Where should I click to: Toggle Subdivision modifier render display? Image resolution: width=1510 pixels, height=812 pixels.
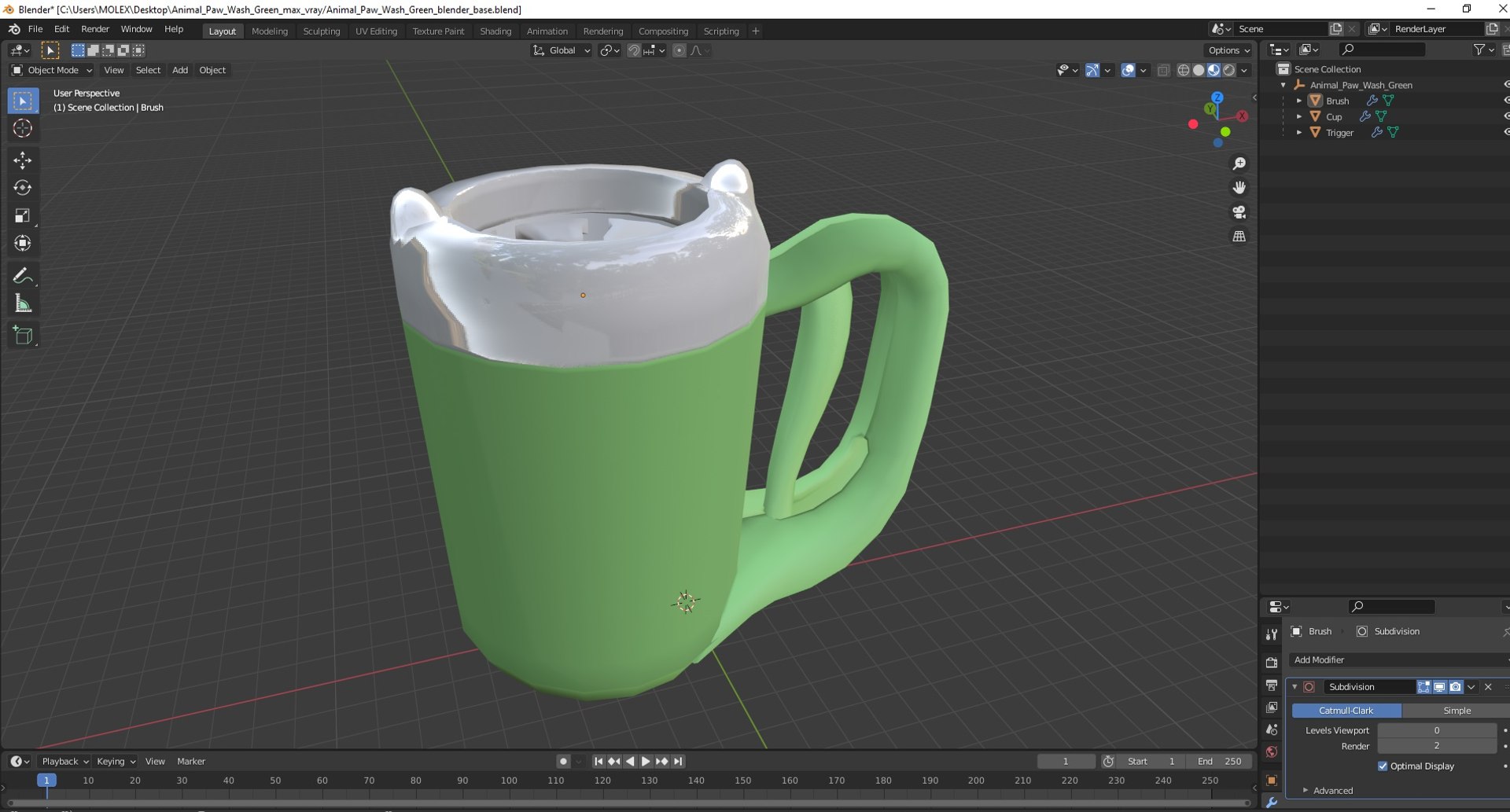1455,687
